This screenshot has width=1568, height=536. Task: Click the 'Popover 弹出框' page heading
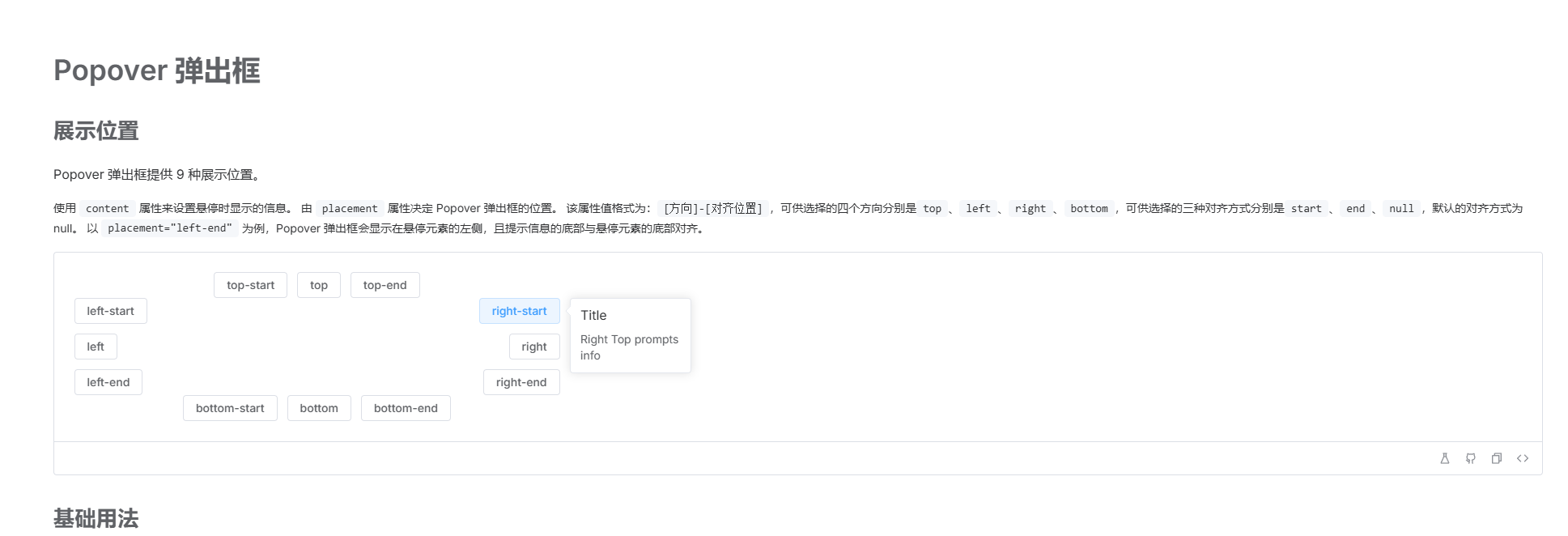tap(157, 70)
